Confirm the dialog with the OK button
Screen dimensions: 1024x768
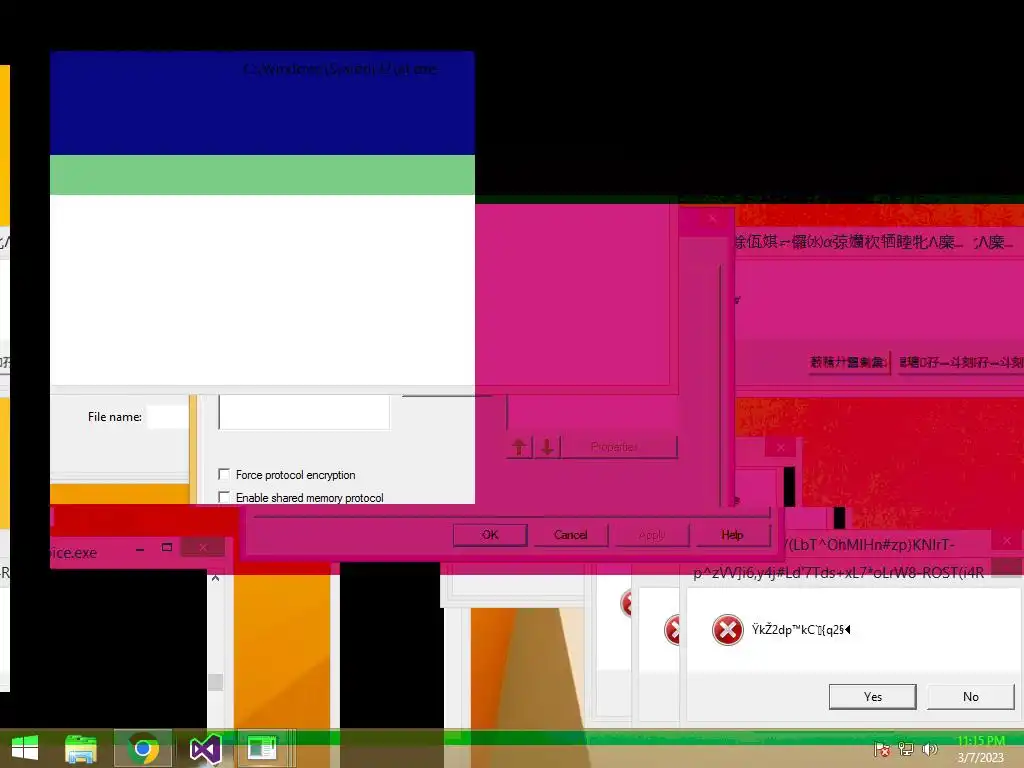(490, 535)
